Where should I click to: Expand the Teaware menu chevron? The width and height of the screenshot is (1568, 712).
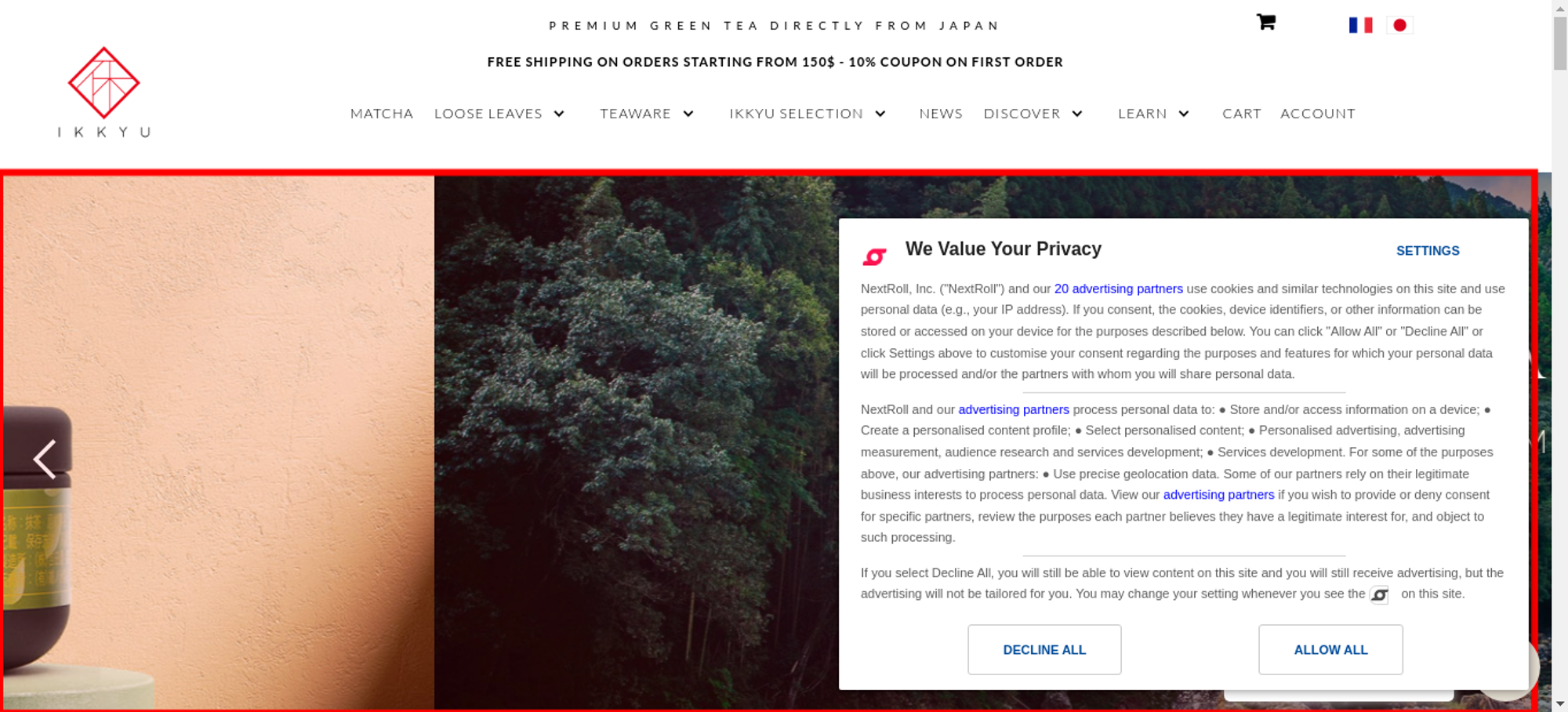(x=688, y=114)
